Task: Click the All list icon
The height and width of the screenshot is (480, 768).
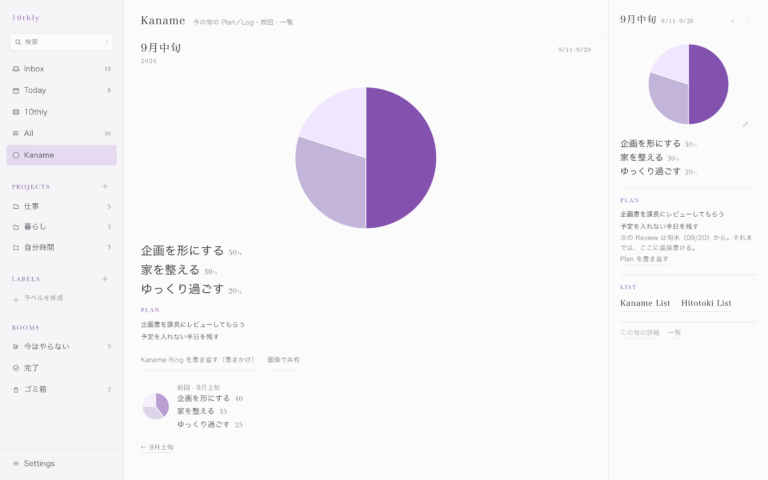Action: tap(16, 133)
